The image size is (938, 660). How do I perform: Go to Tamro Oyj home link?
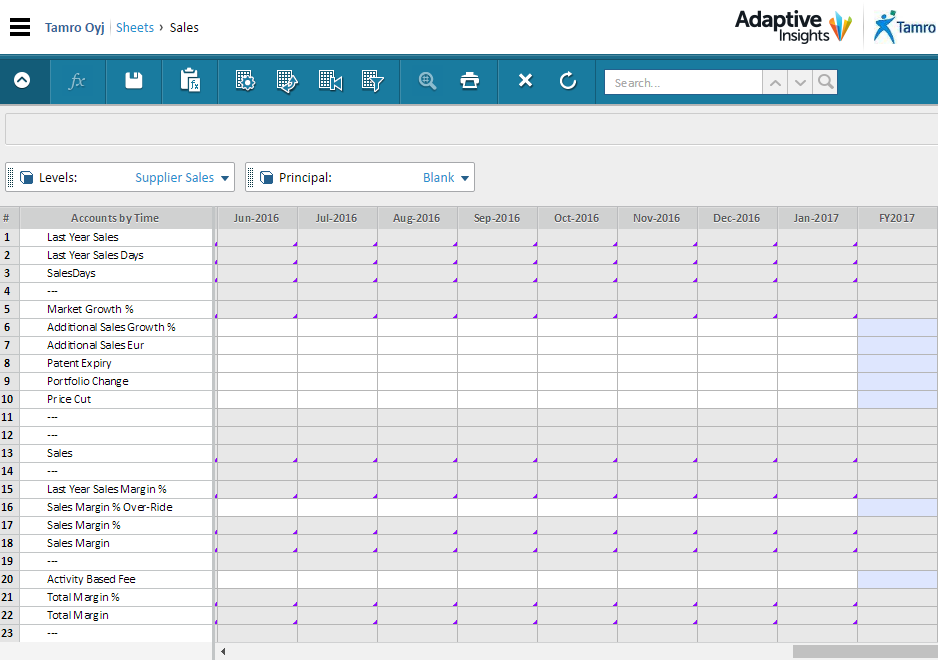point(75,28)
